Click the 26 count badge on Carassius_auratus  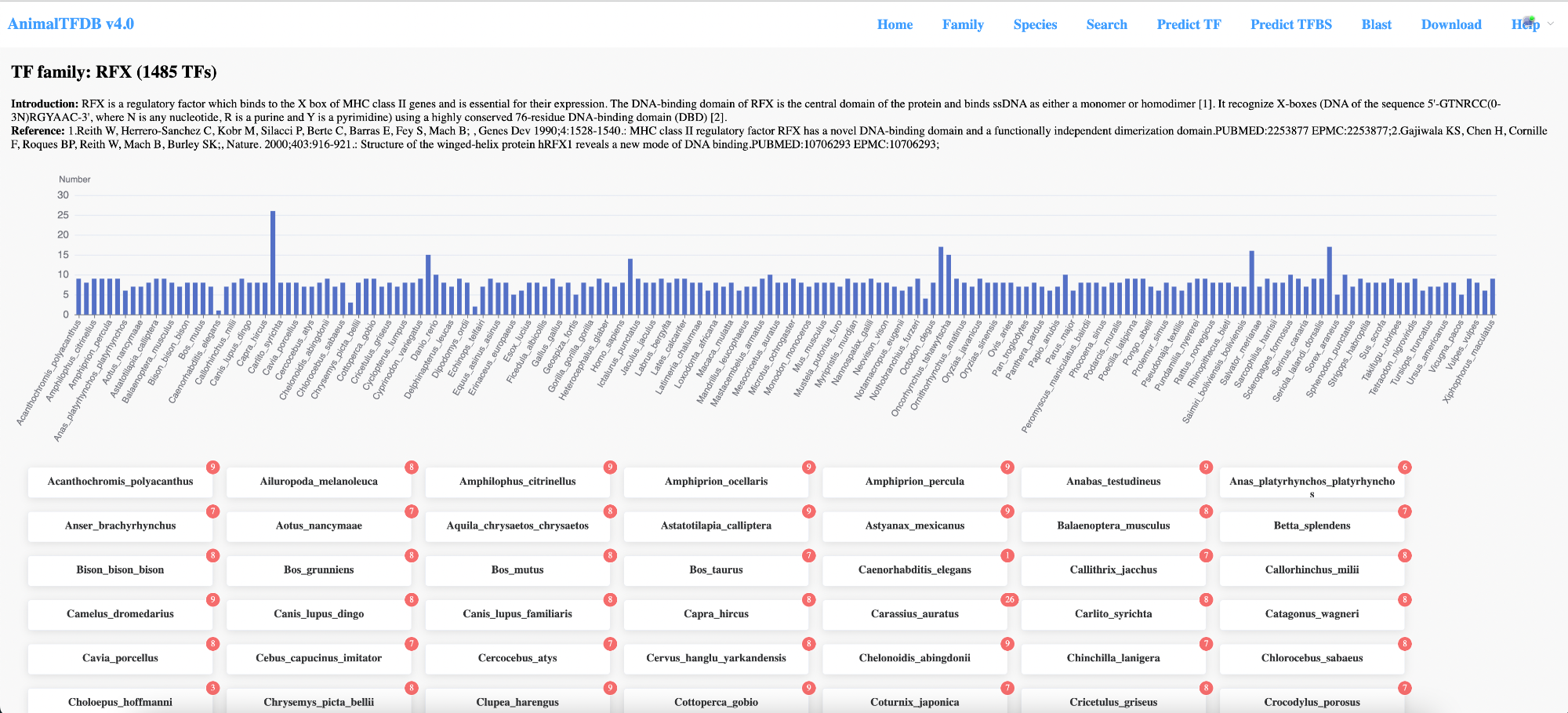pyautogui.click(x=1009, y=599)
